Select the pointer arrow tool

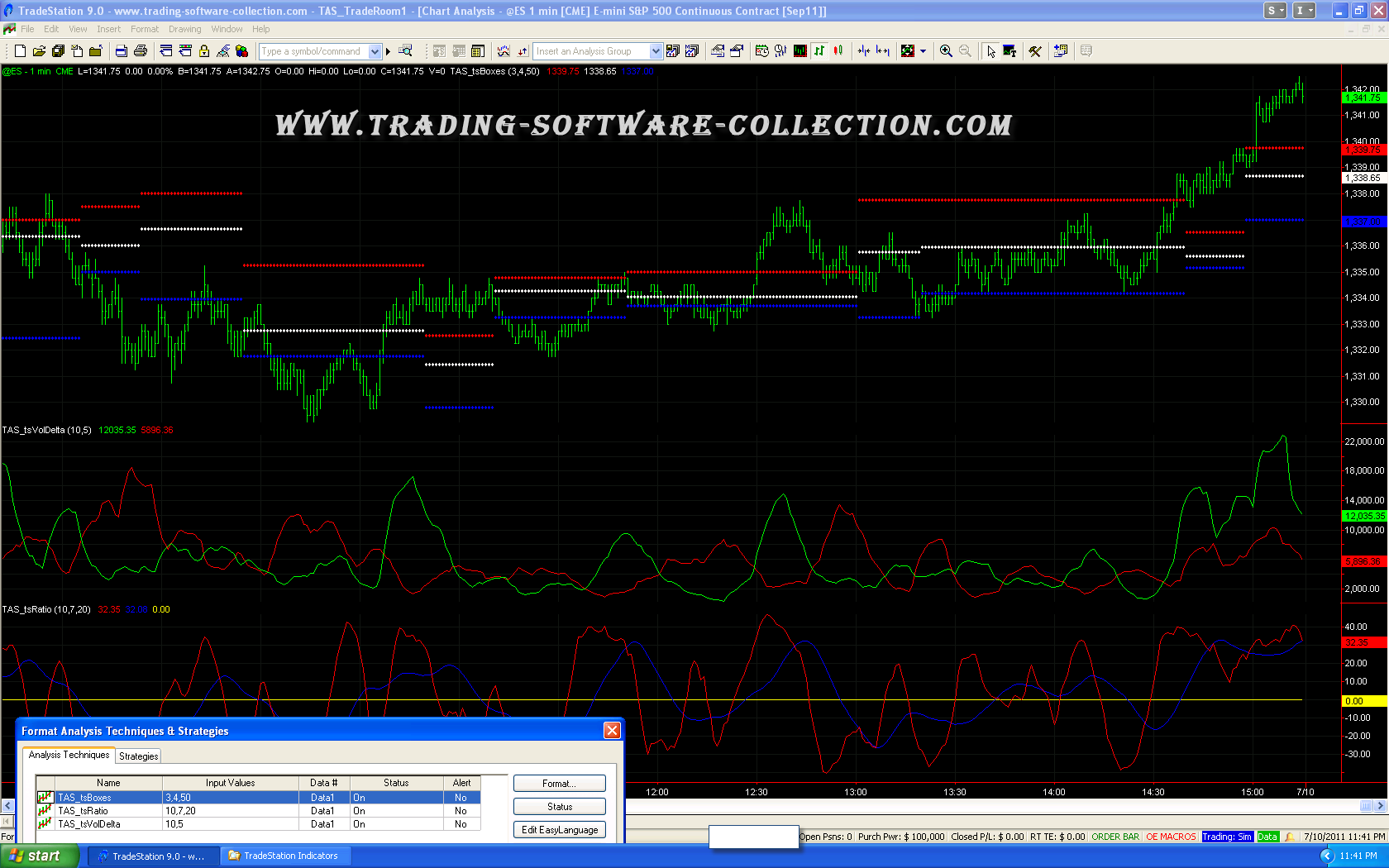(990, 51)
